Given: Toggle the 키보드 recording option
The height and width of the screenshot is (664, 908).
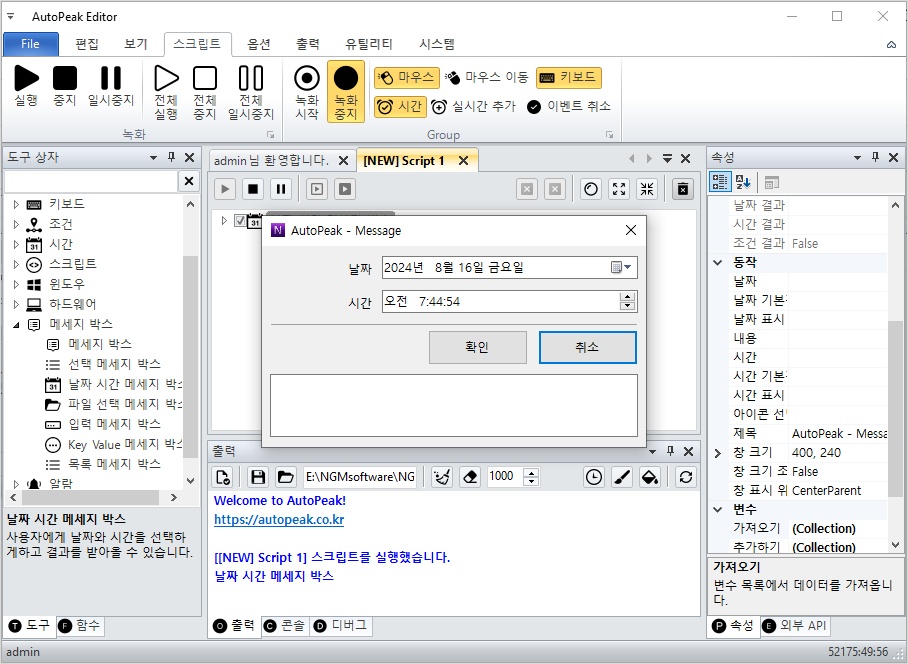Looking at the screenshot, I should tap(569, 77).
